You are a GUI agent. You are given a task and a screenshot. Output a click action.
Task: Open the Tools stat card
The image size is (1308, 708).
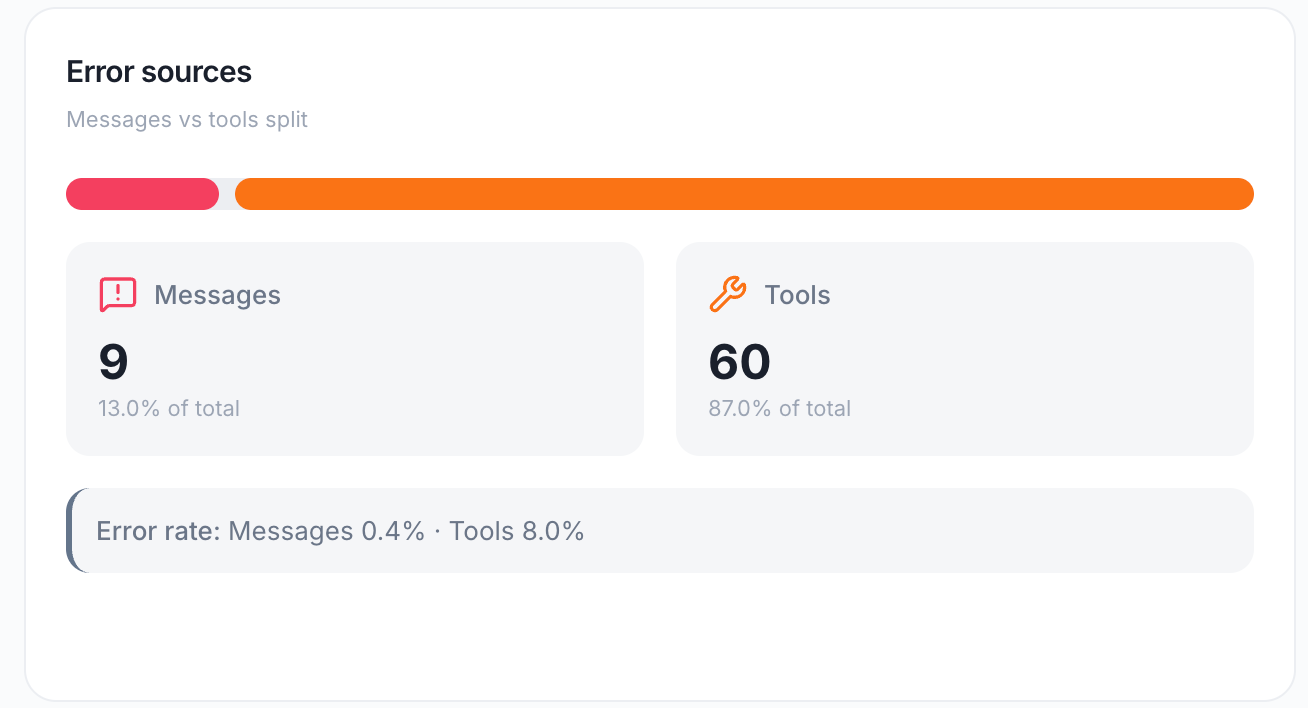[x=965, y=349]
